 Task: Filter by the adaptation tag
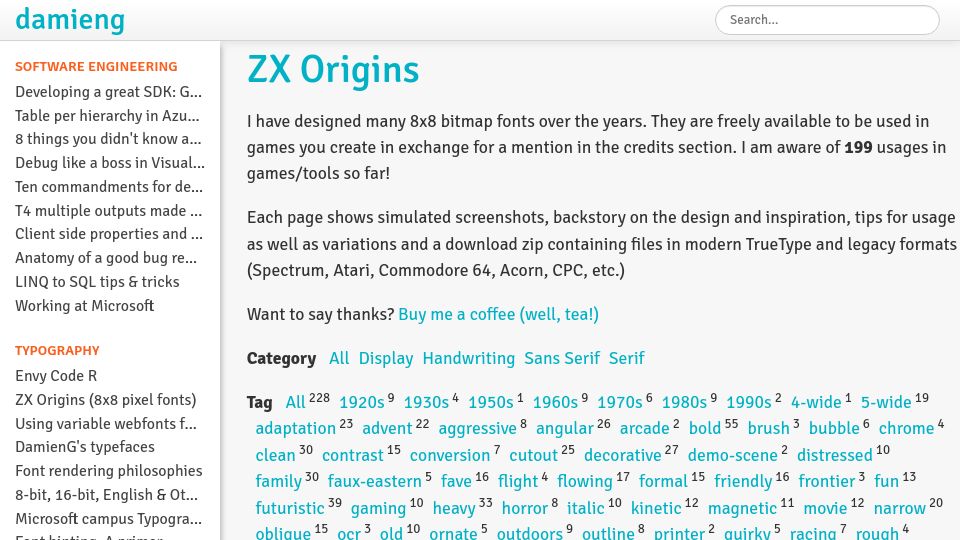pos(296,429)
